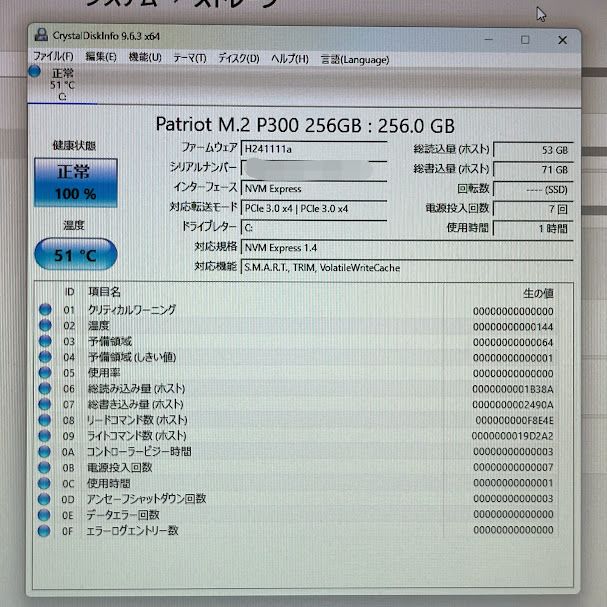Open the ファイル(F) menu

pos(53,56)
